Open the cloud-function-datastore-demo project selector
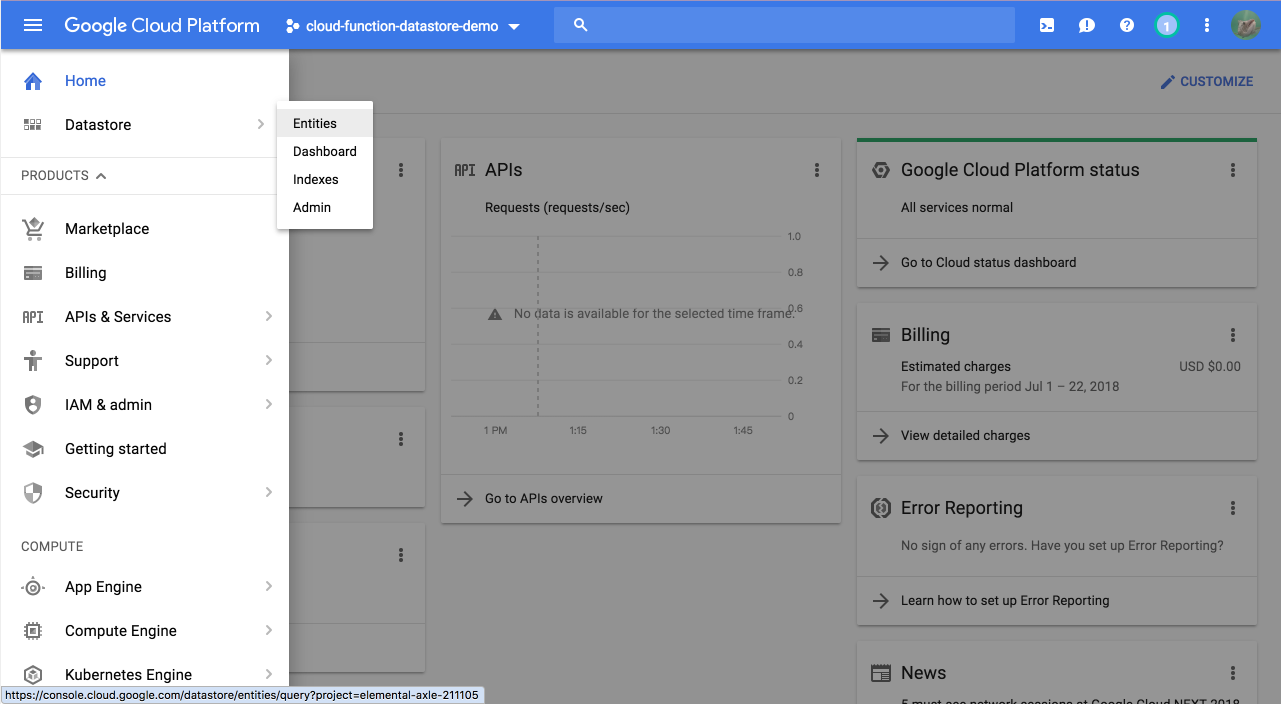The image size is (1281, 704). 402,26
